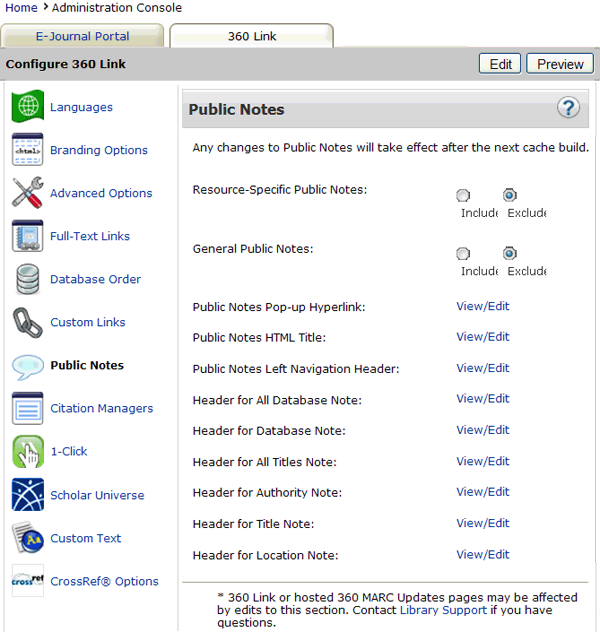Open the Custom Links link
The width and height of the screenshot is (600, 632).
(88, 322)
